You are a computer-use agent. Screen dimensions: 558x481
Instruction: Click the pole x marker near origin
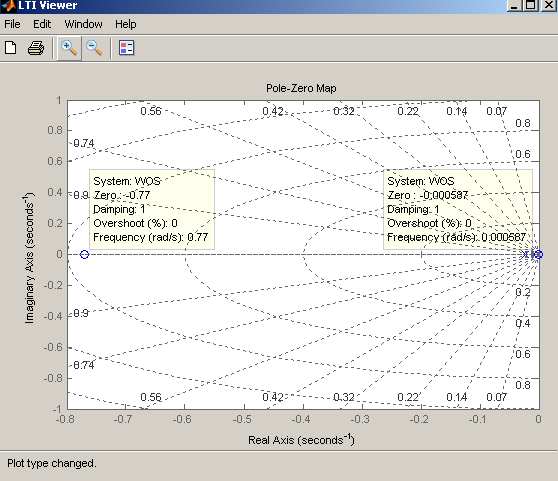point(525,254)
